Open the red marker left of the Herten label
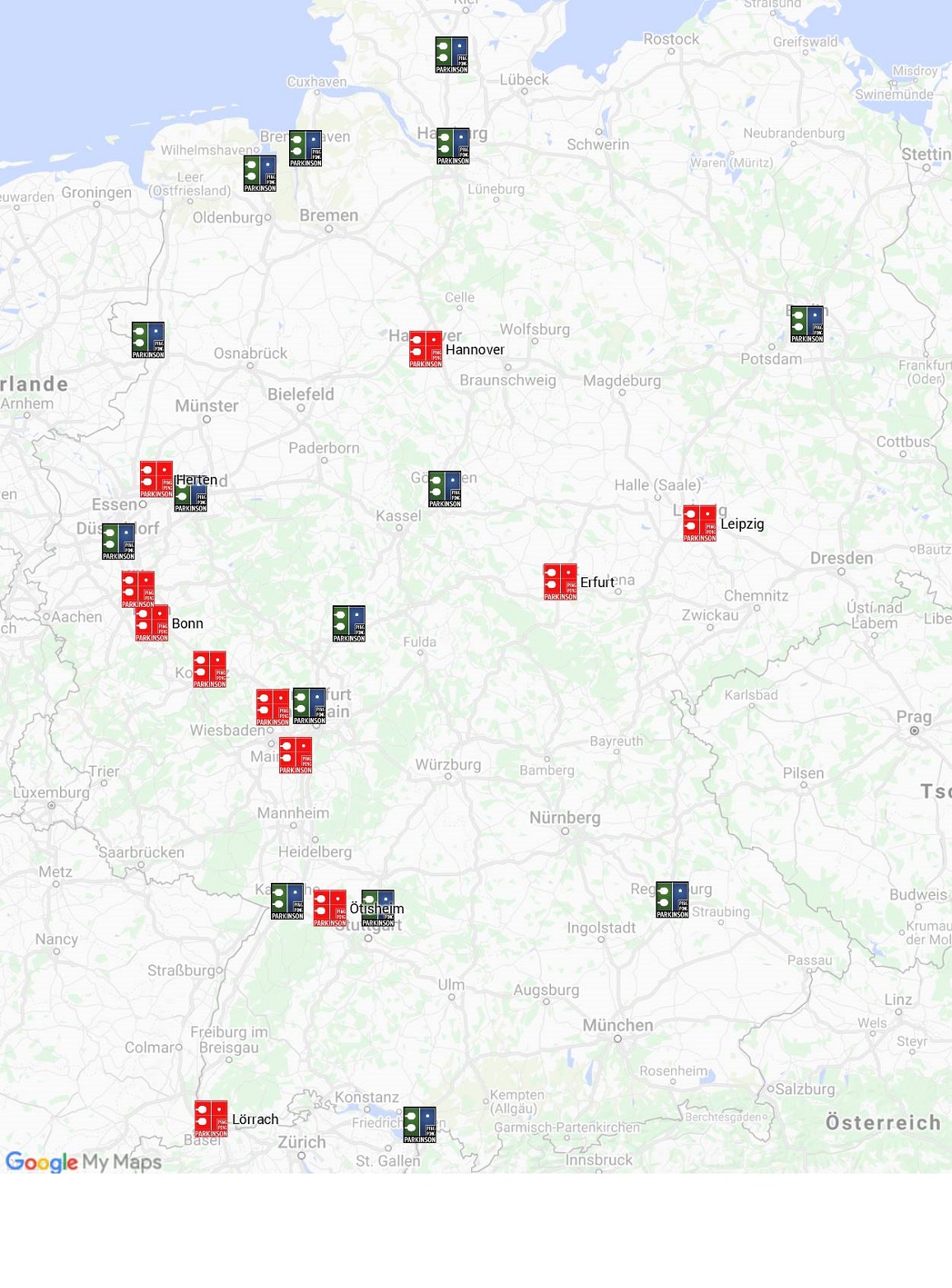952x1288 pixels. (156, 479)
